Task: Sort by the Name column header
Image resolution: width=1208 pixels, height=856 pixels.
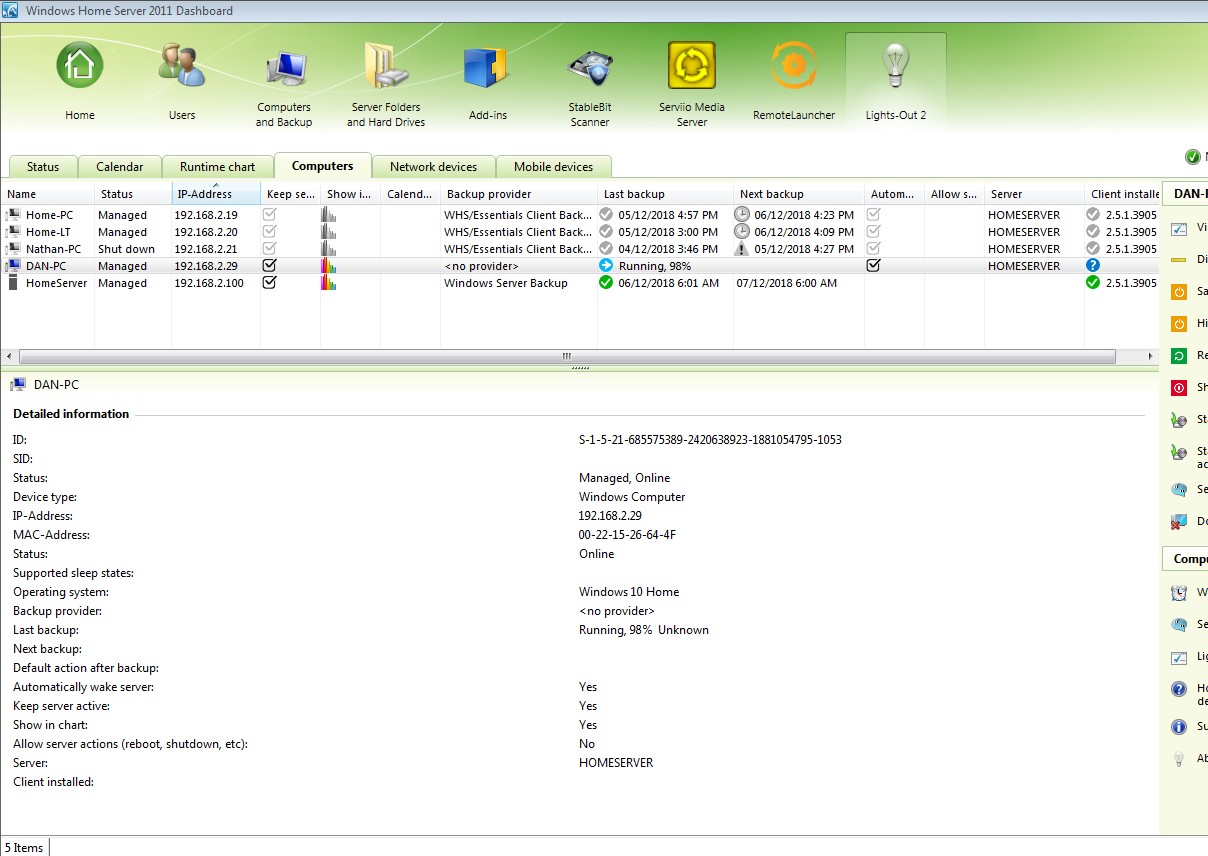Action: pos(47,194)
